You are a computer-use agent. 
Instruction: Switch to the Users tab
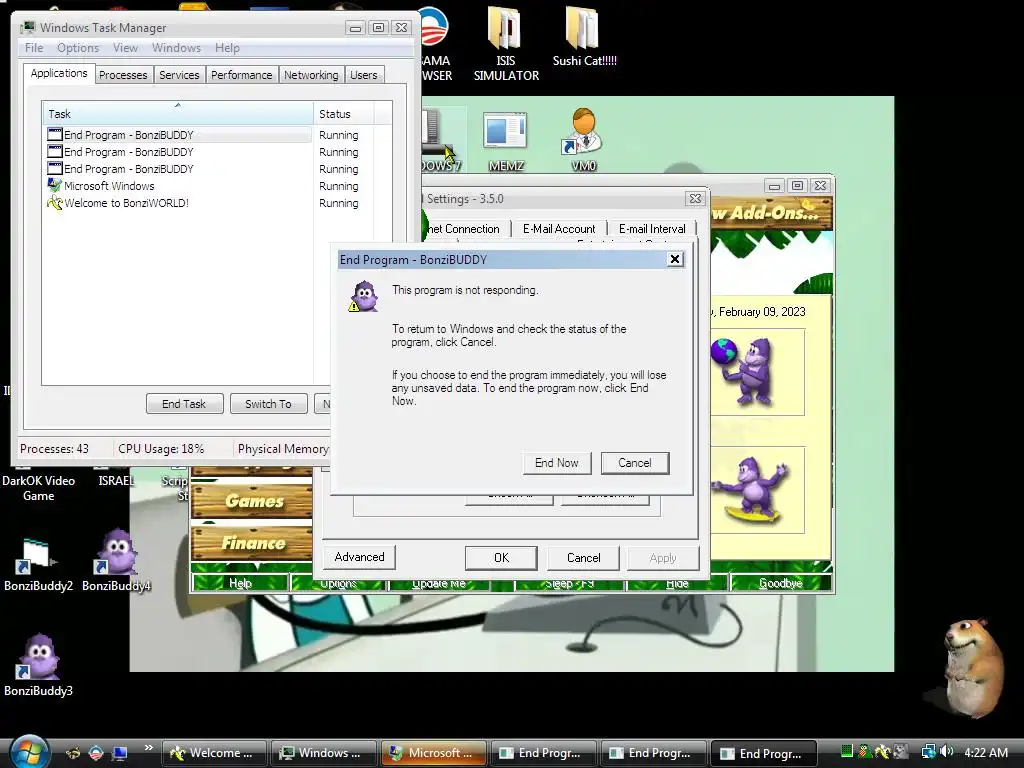coord(363,75)
